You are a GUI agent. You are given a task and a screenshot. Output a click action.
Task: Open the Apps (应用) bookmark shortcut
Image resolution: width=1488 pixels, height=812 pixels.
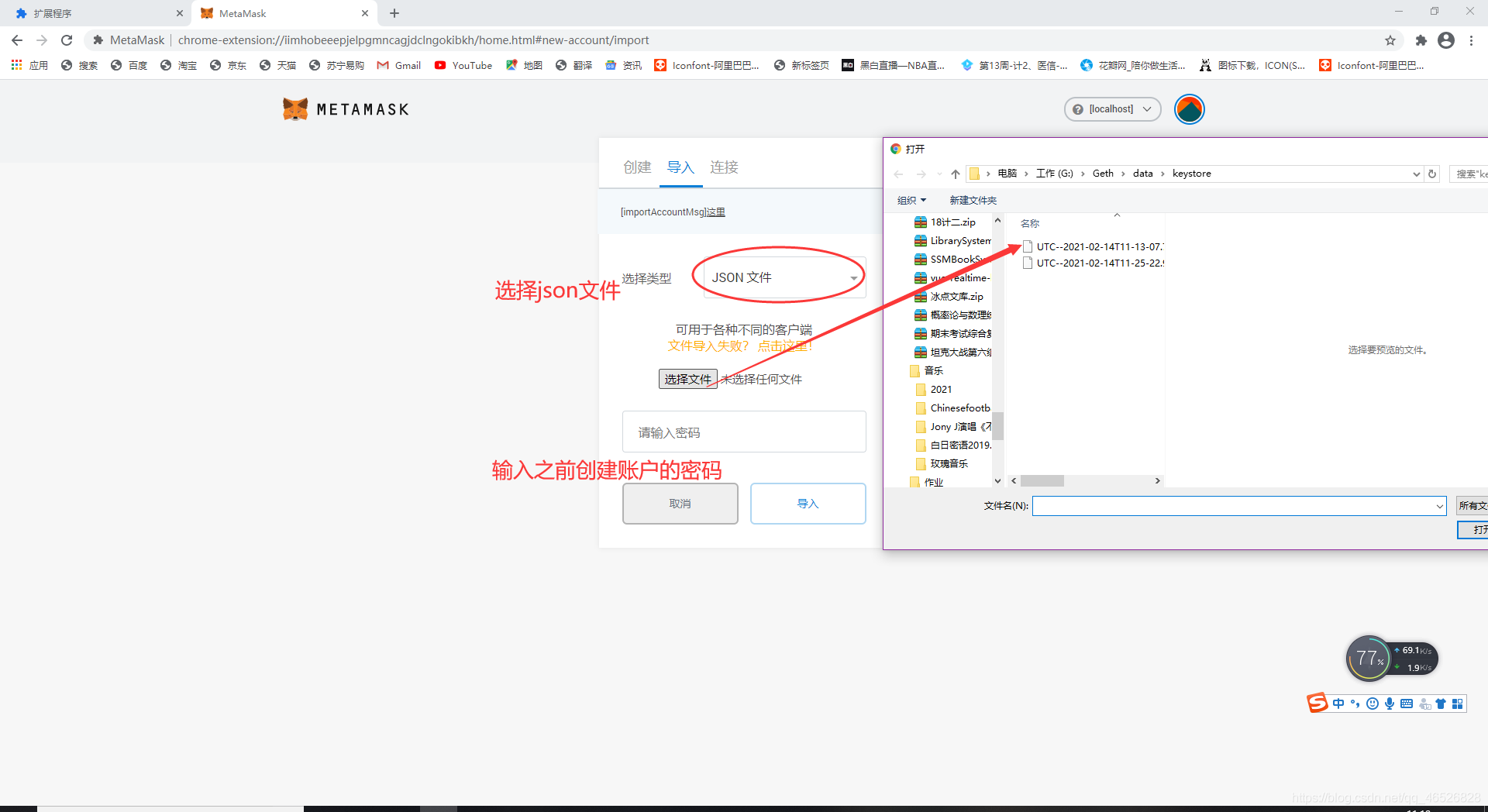29,65
